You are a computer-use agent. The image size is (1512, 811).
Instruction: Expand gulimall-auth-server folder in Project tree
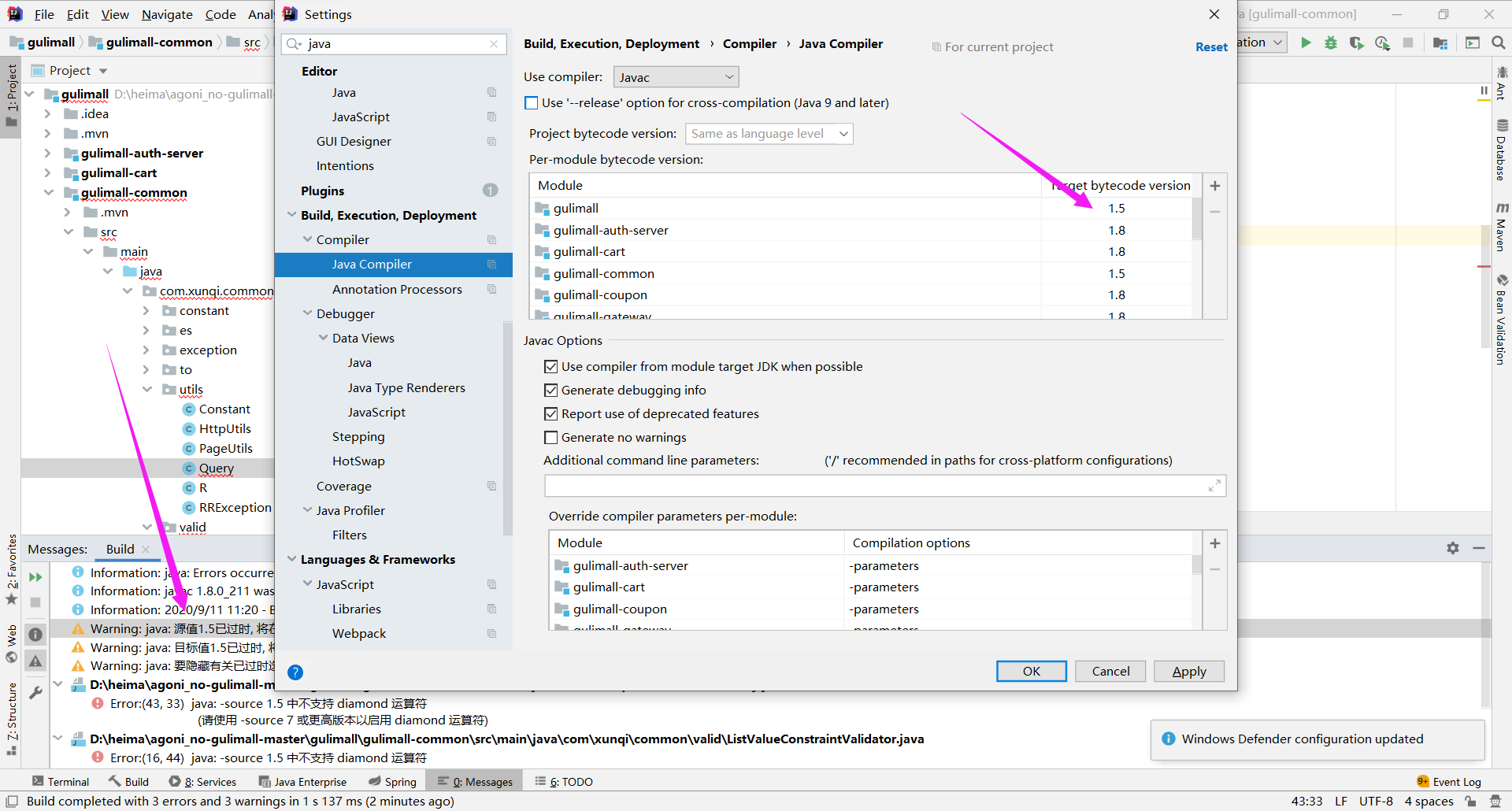pyautogui.click(x=47, y=154)
